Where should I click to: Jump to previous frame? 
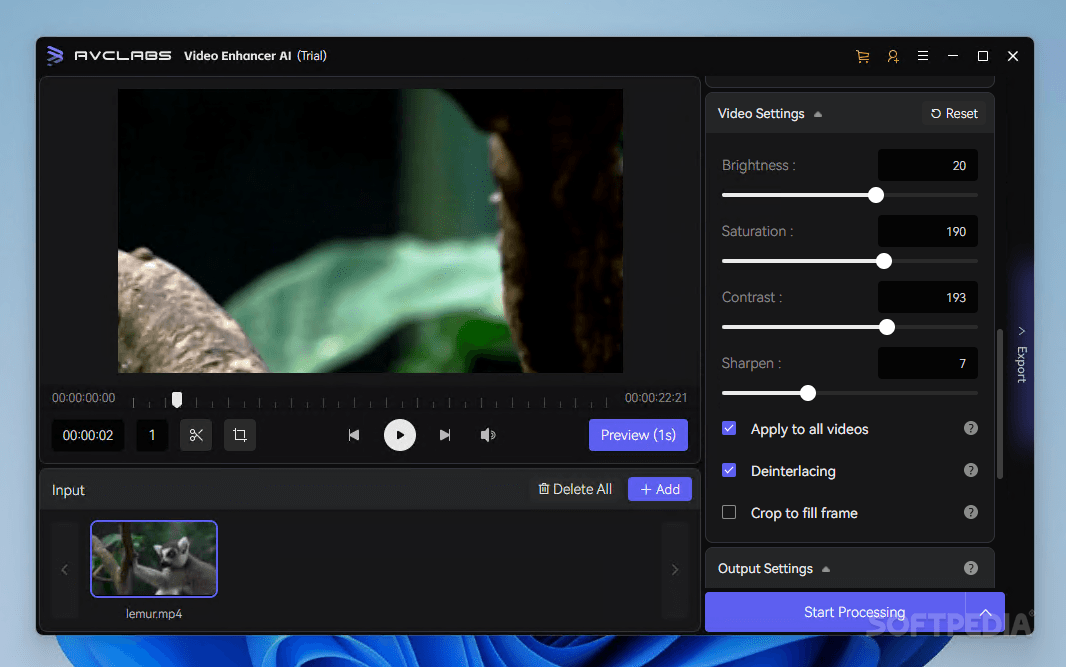[354, 435]
